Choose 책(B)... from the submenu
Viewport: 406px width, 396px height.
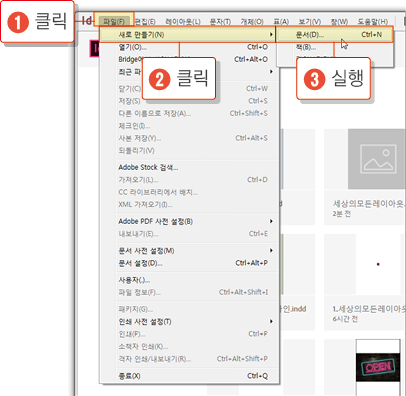(334, 47)
